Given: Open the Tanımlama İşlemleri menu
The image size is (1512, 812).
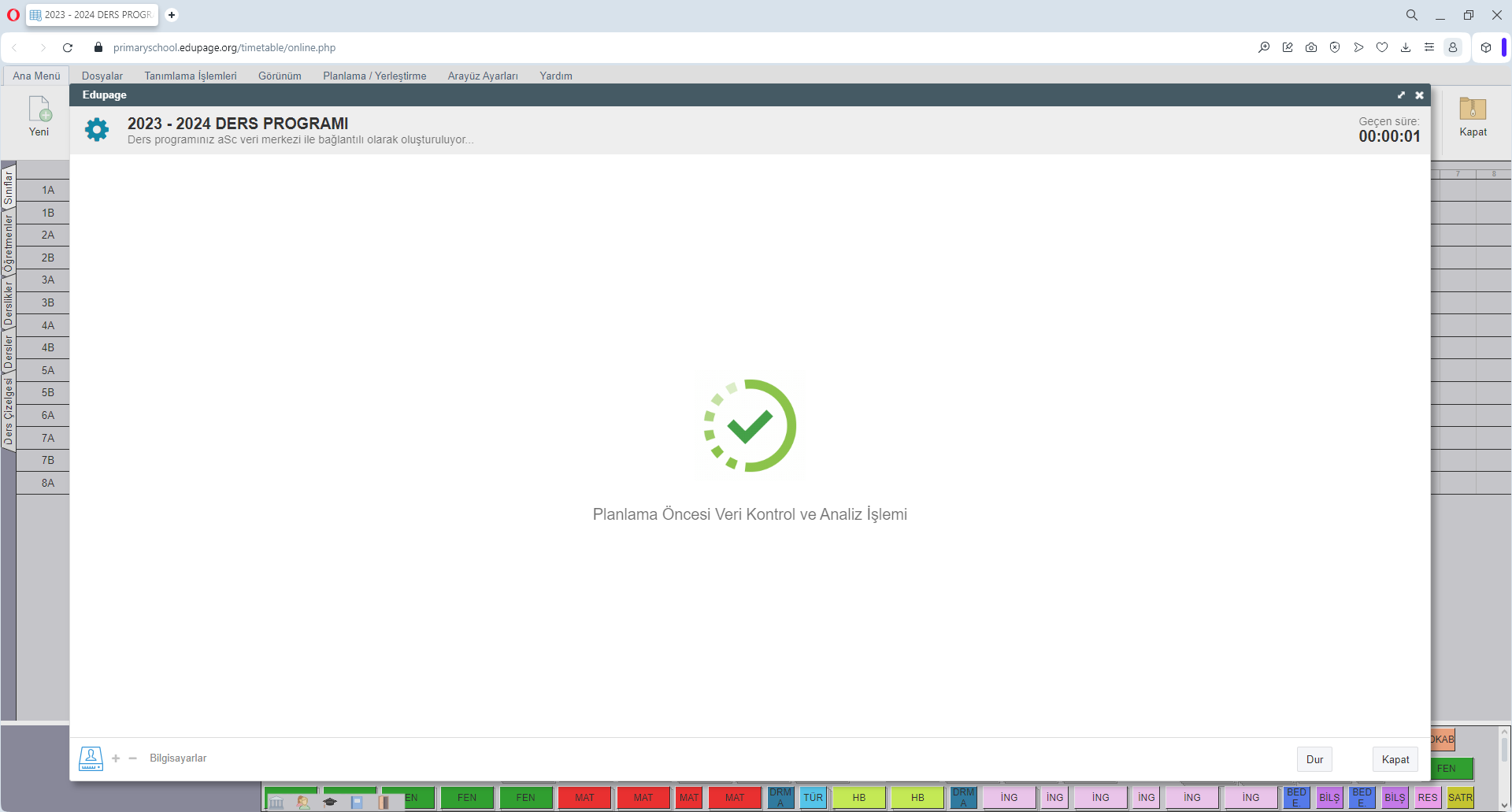Looking at the screenshot, I should click(191, 76).
